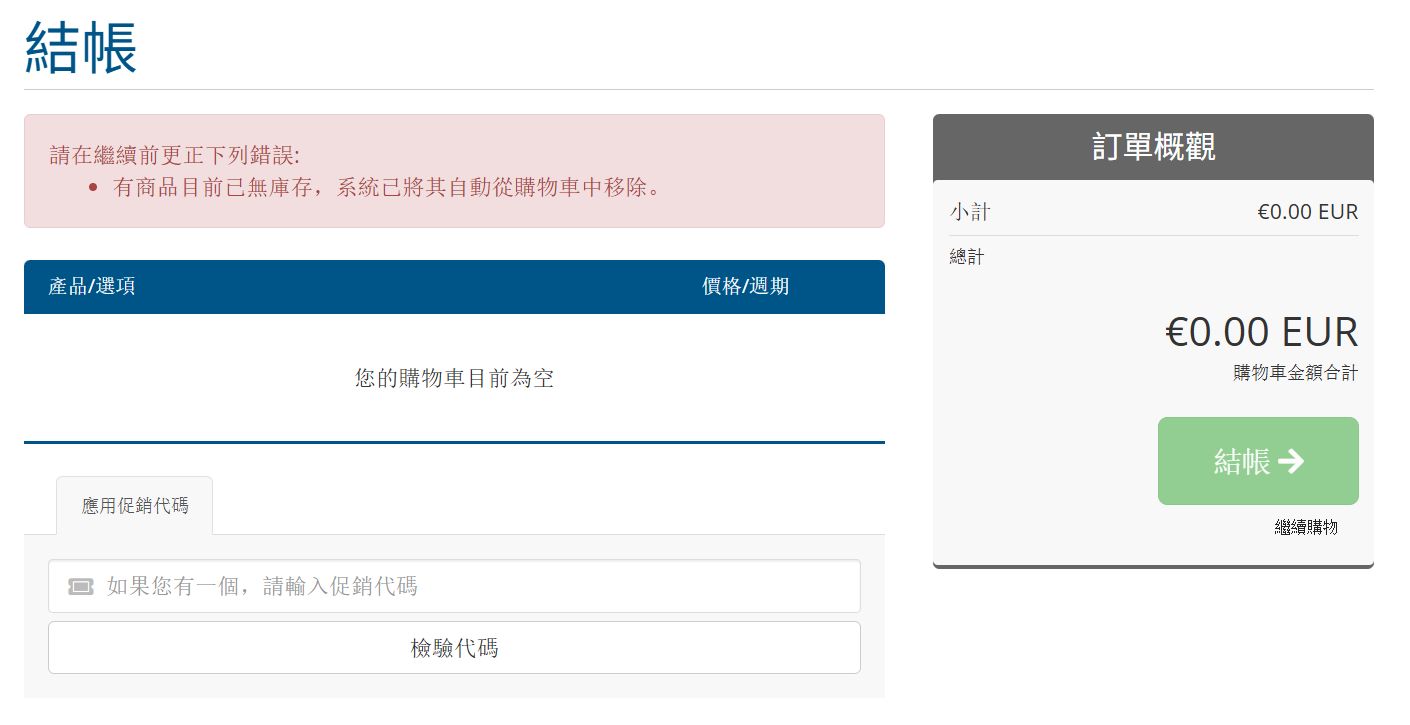
Task: Click the 小計 label
Action: click(x=970, y=212)
